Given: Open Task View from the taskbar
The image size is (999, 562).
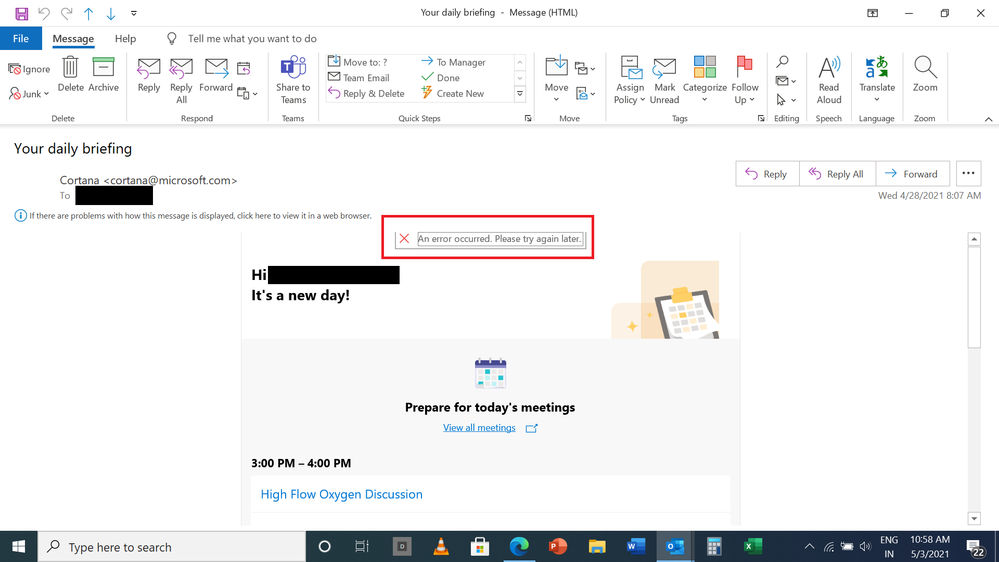Looking at the screenshot, I should point(362,547).
